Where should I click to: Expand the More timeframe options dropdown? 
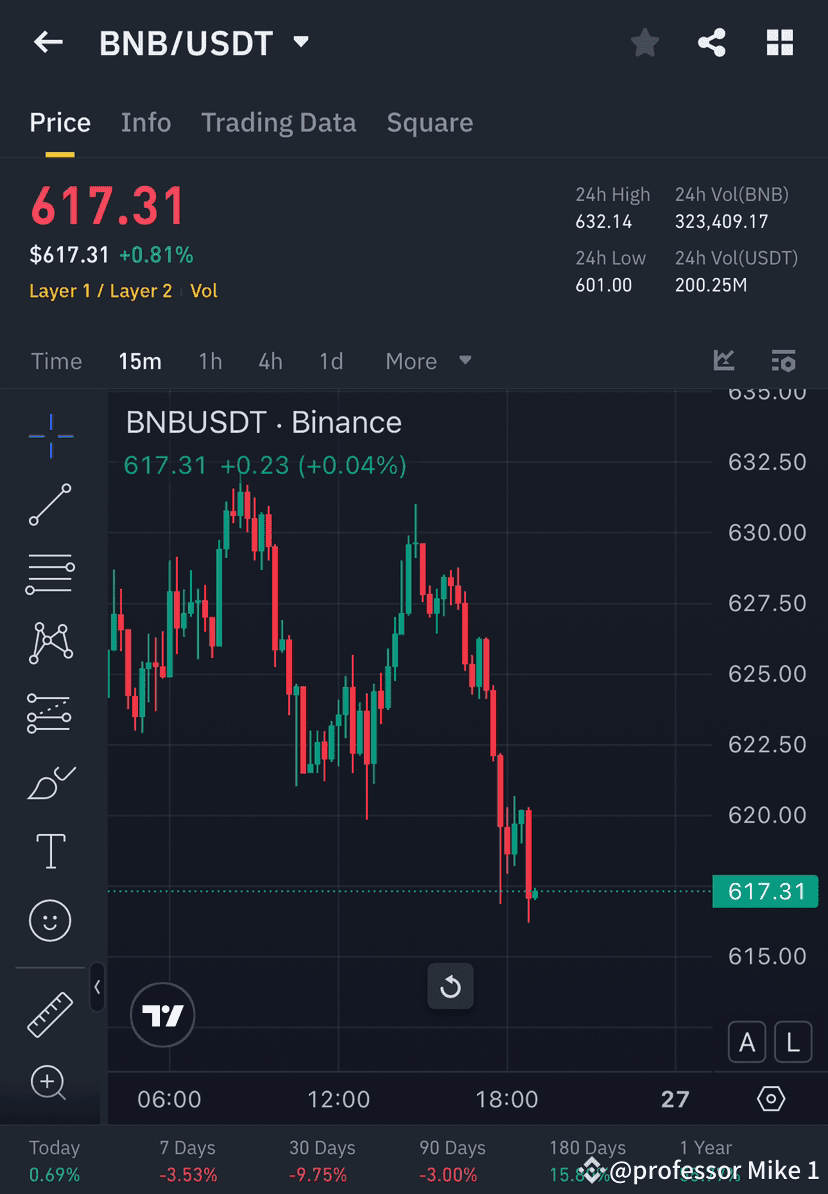[428, 361]
